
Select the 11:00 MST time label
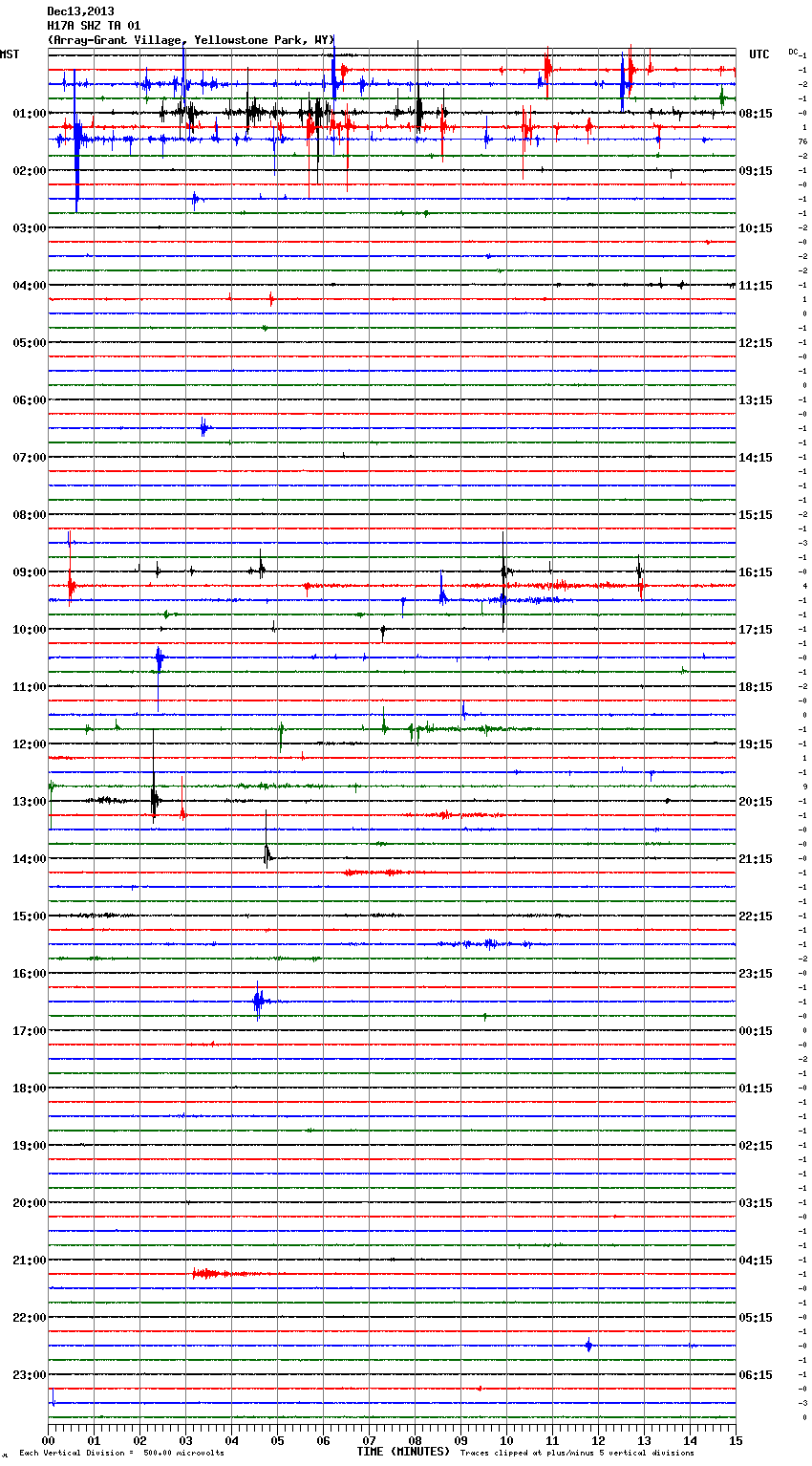[30, 687]
